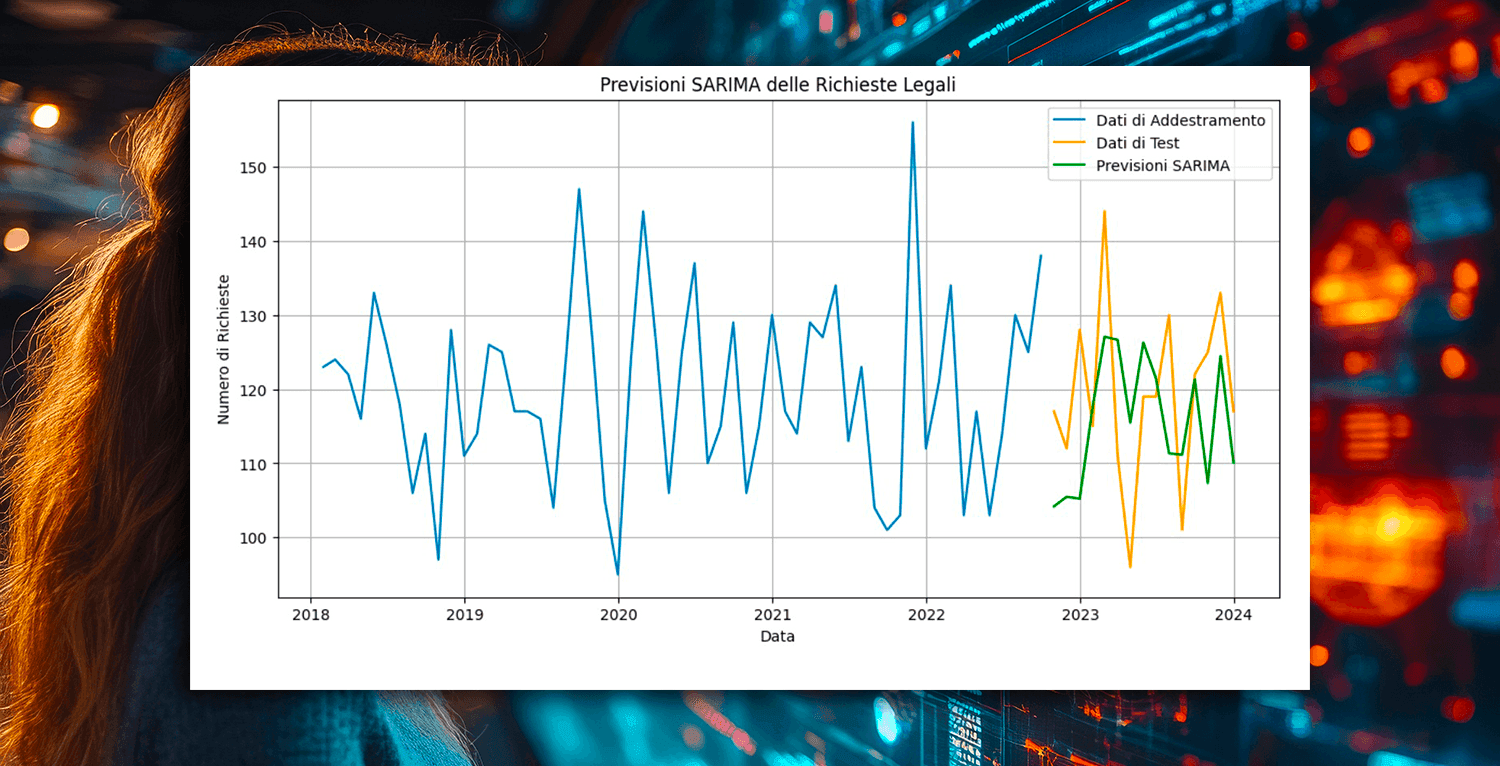
Task: Select the 'Previsioni SARIMA' legend label
Action: click(1162, 166)
